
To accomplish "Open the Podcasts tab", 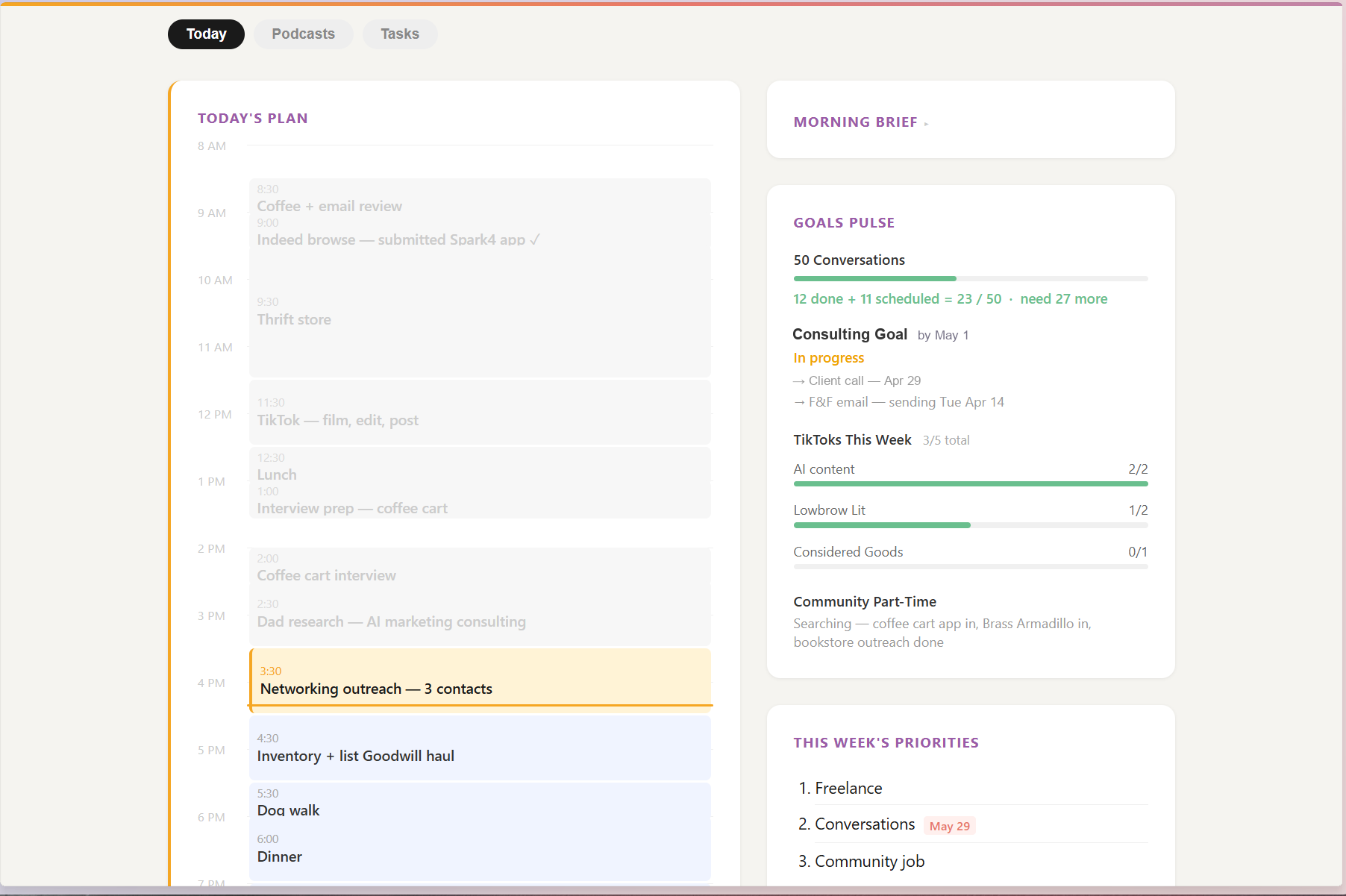I will tap(303, 34).
